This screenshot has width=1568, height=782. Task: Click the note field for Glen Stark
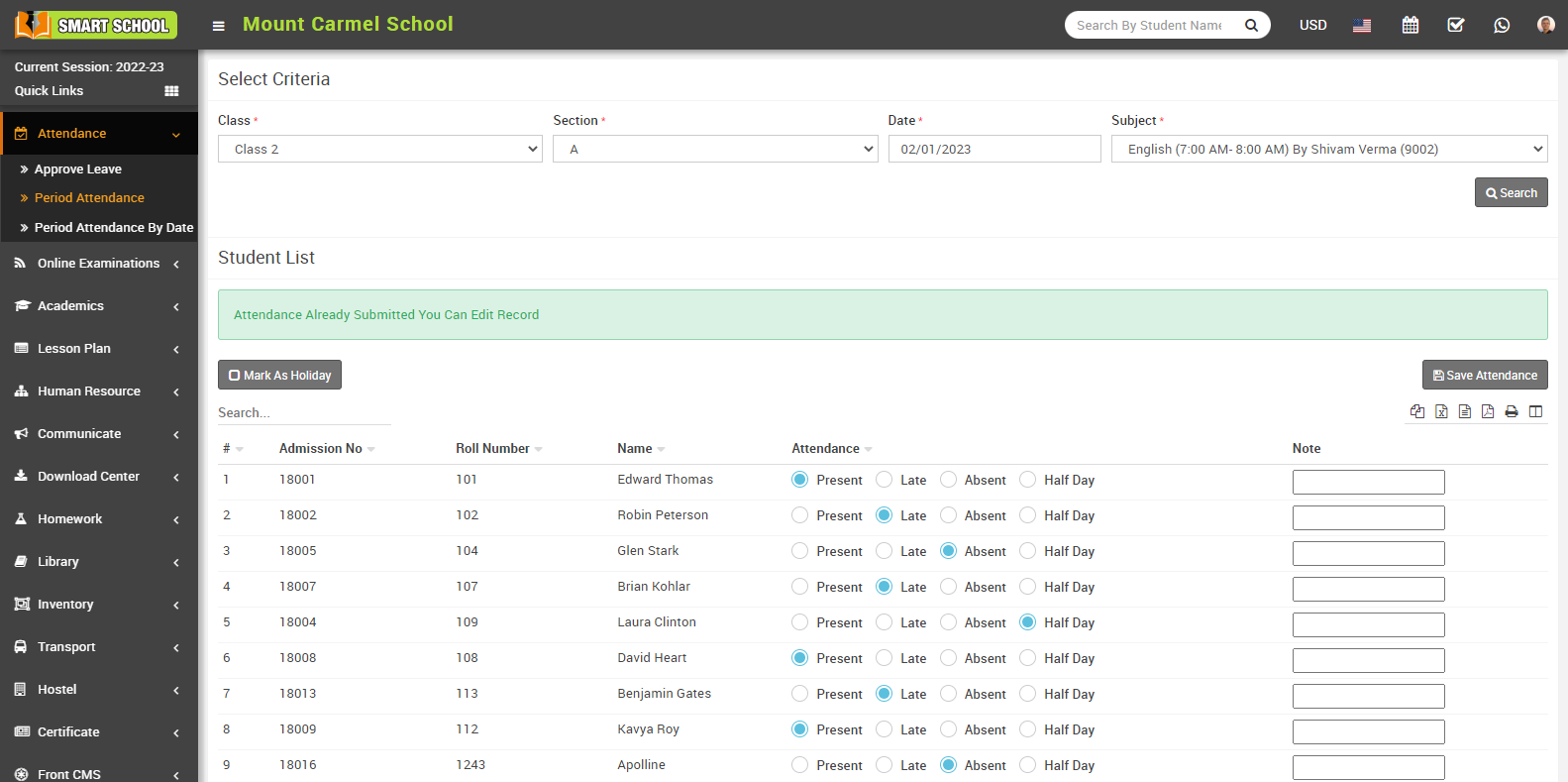(1368, 553)
